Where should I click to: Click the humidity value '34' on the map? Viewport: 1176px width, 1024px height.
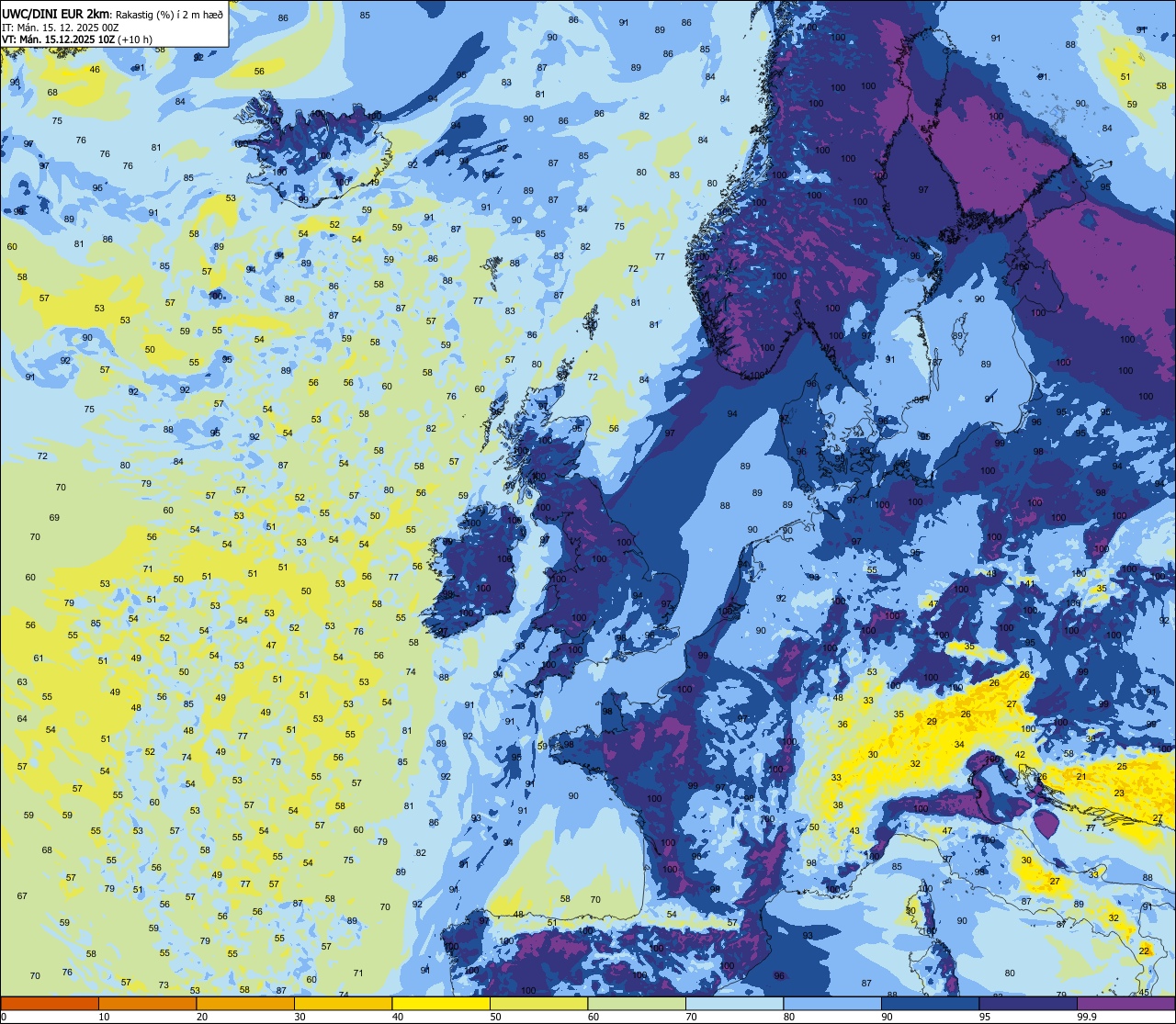[x=959, y=744]
